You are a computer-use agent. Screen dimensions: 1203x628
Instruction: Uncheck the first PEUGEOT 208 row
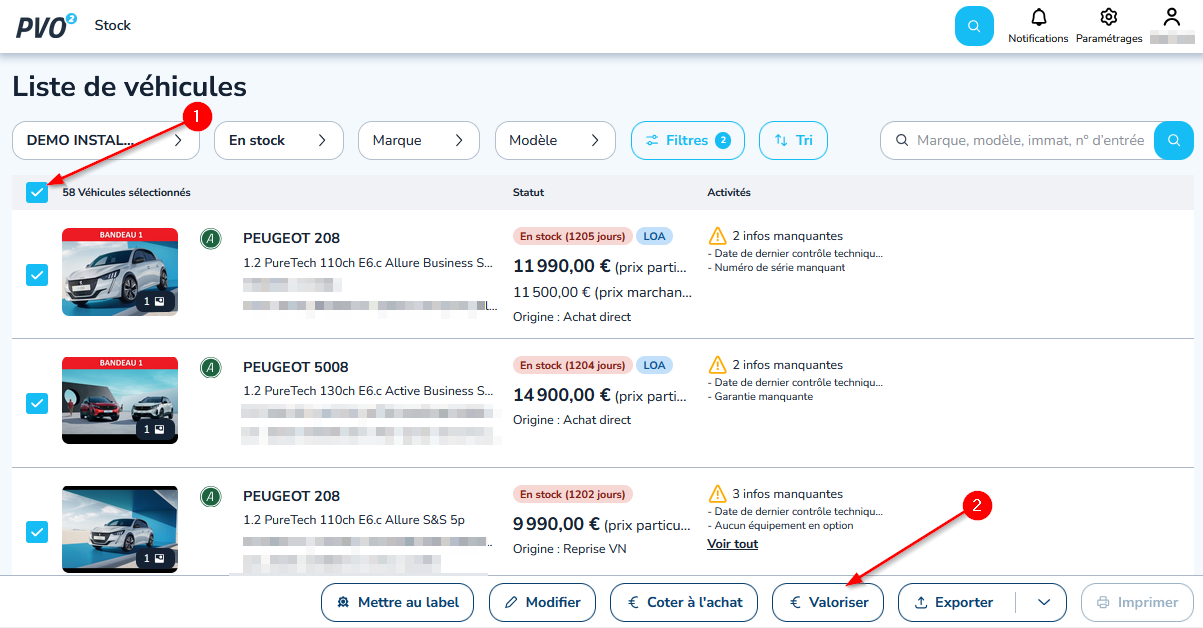[37, 274]
